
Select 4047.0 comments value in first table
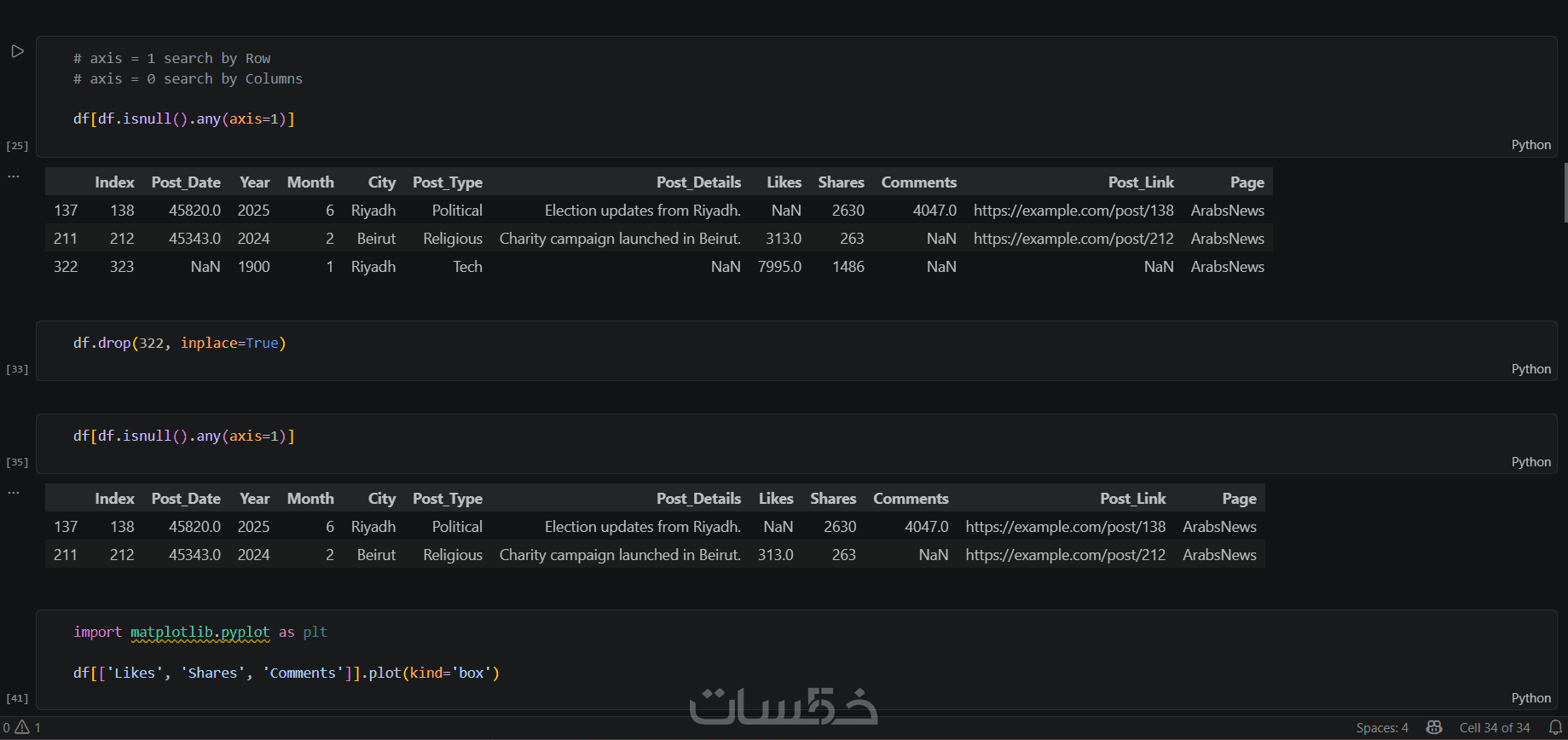(934, 211)
